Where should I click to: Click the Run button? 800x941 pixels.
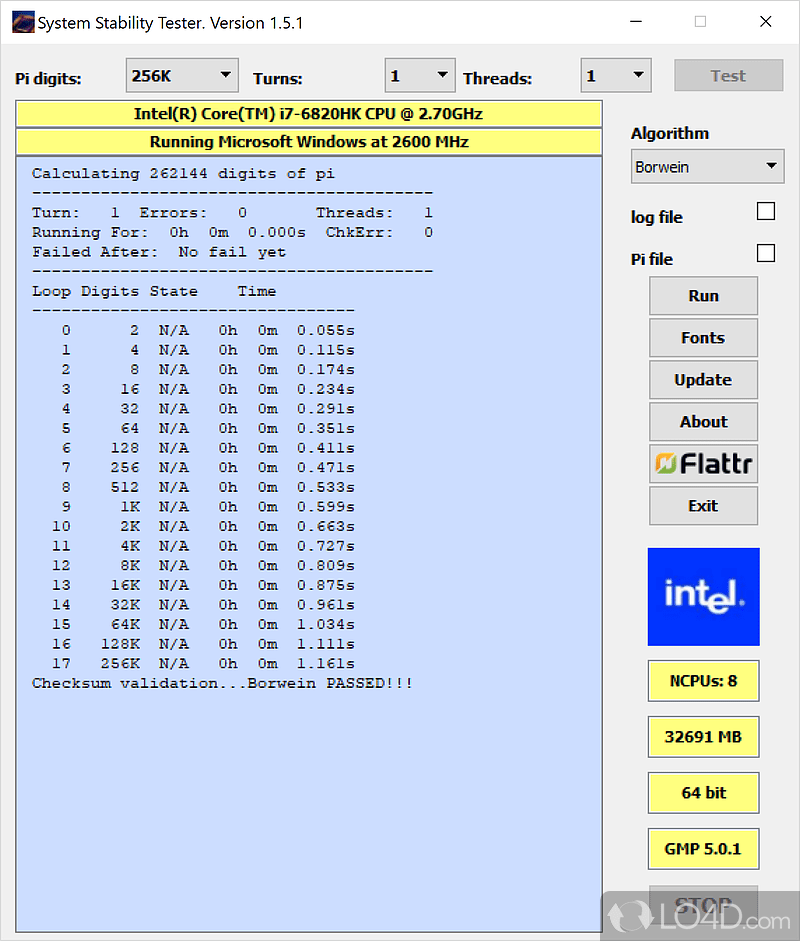point(703,296)
